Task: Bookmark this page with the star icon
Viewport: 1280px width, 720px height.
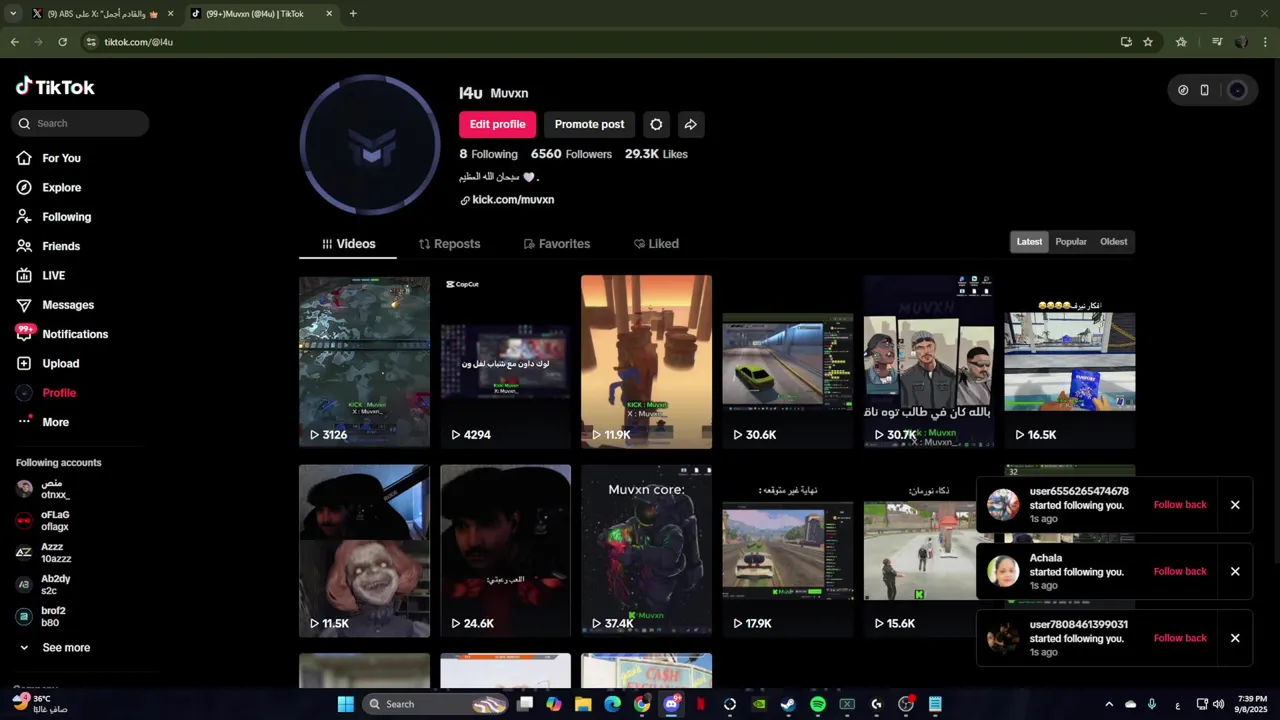Action: [1148, 42]
